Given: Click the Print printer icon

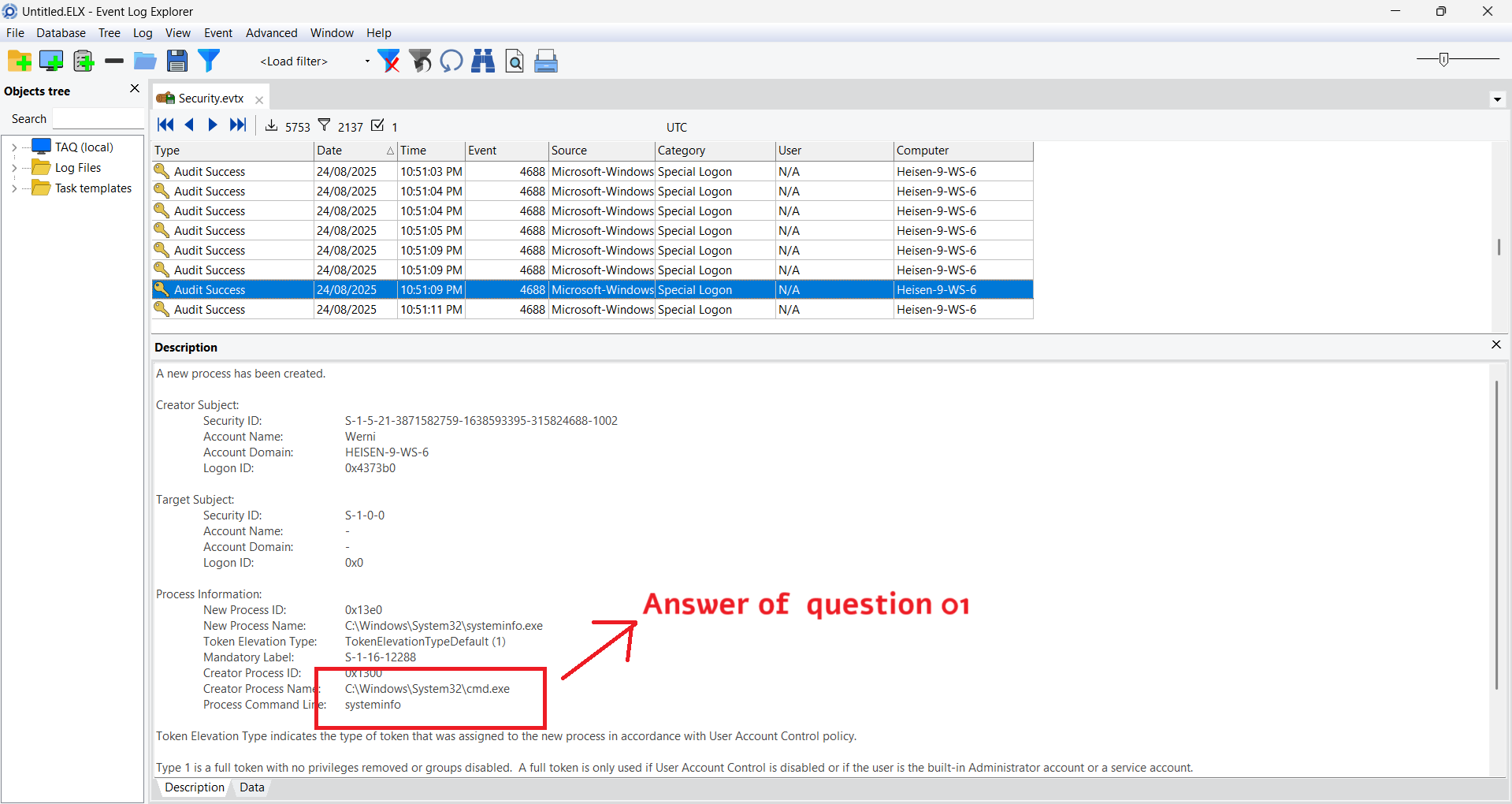Looking at the screenshot, I should 545,61.
